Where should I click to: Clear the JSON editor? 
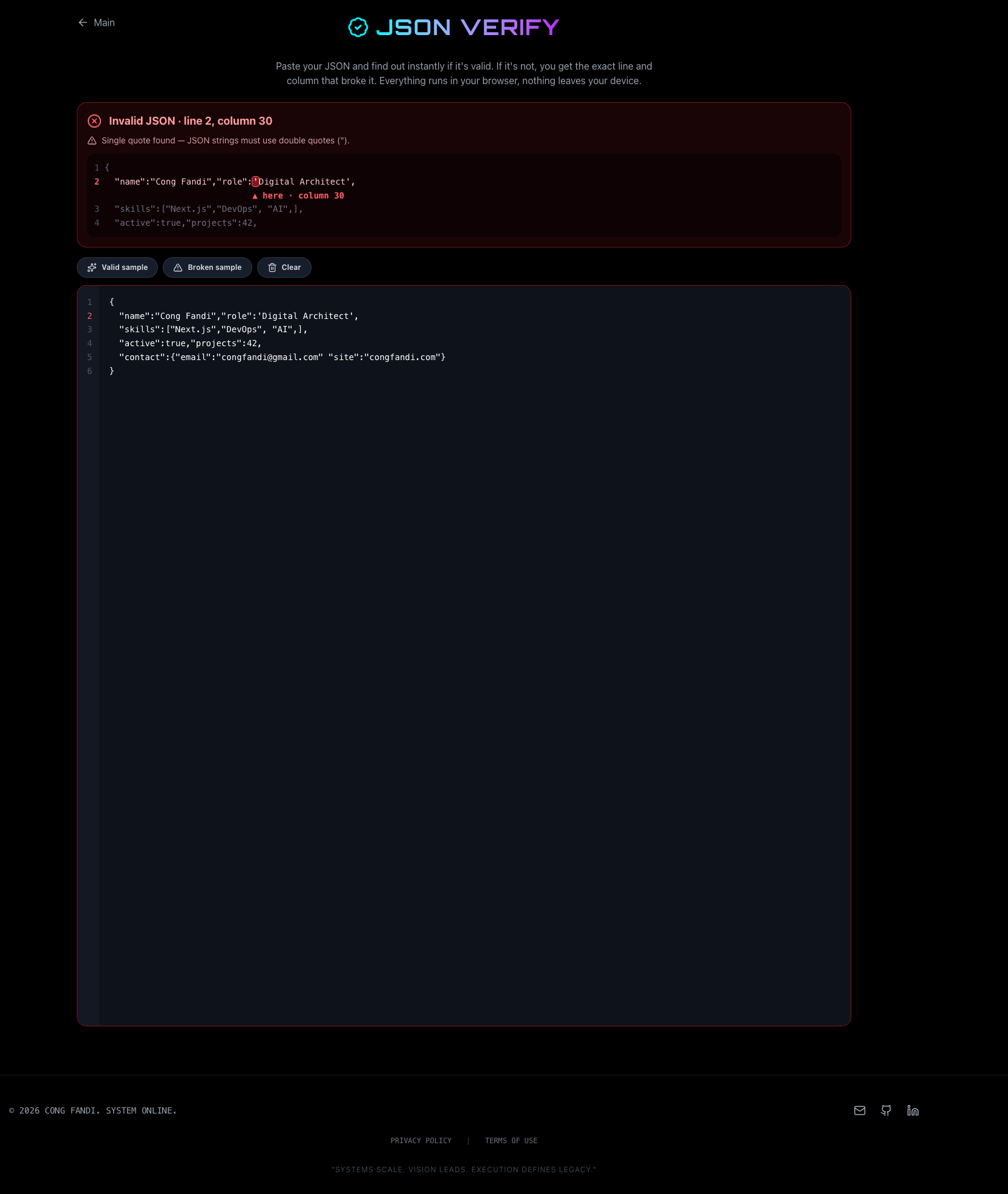(x=284, y=267)
